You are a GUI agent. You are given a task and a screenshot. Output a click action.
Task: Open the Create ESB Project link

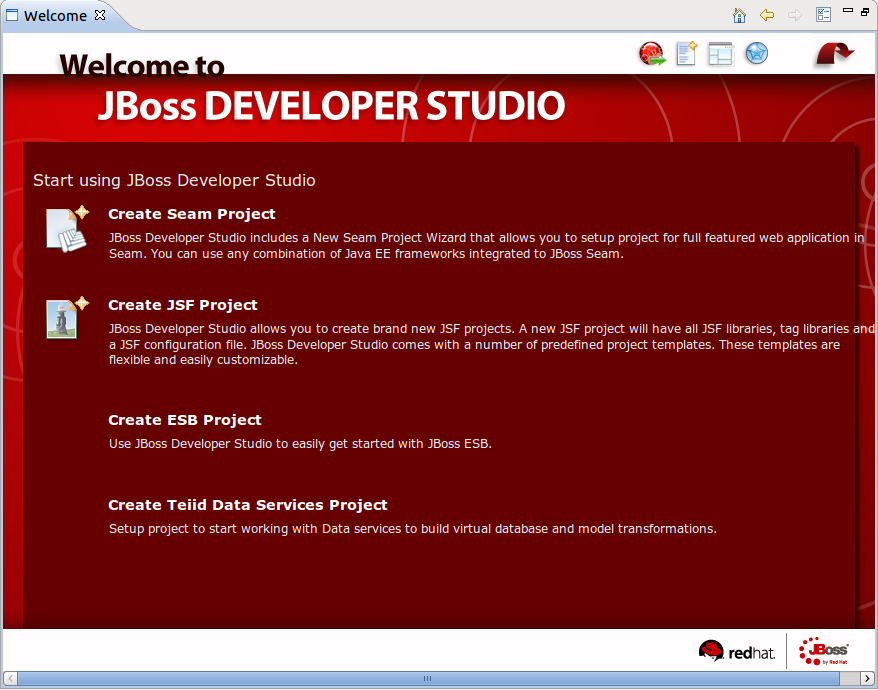click(x=185, y=420)
